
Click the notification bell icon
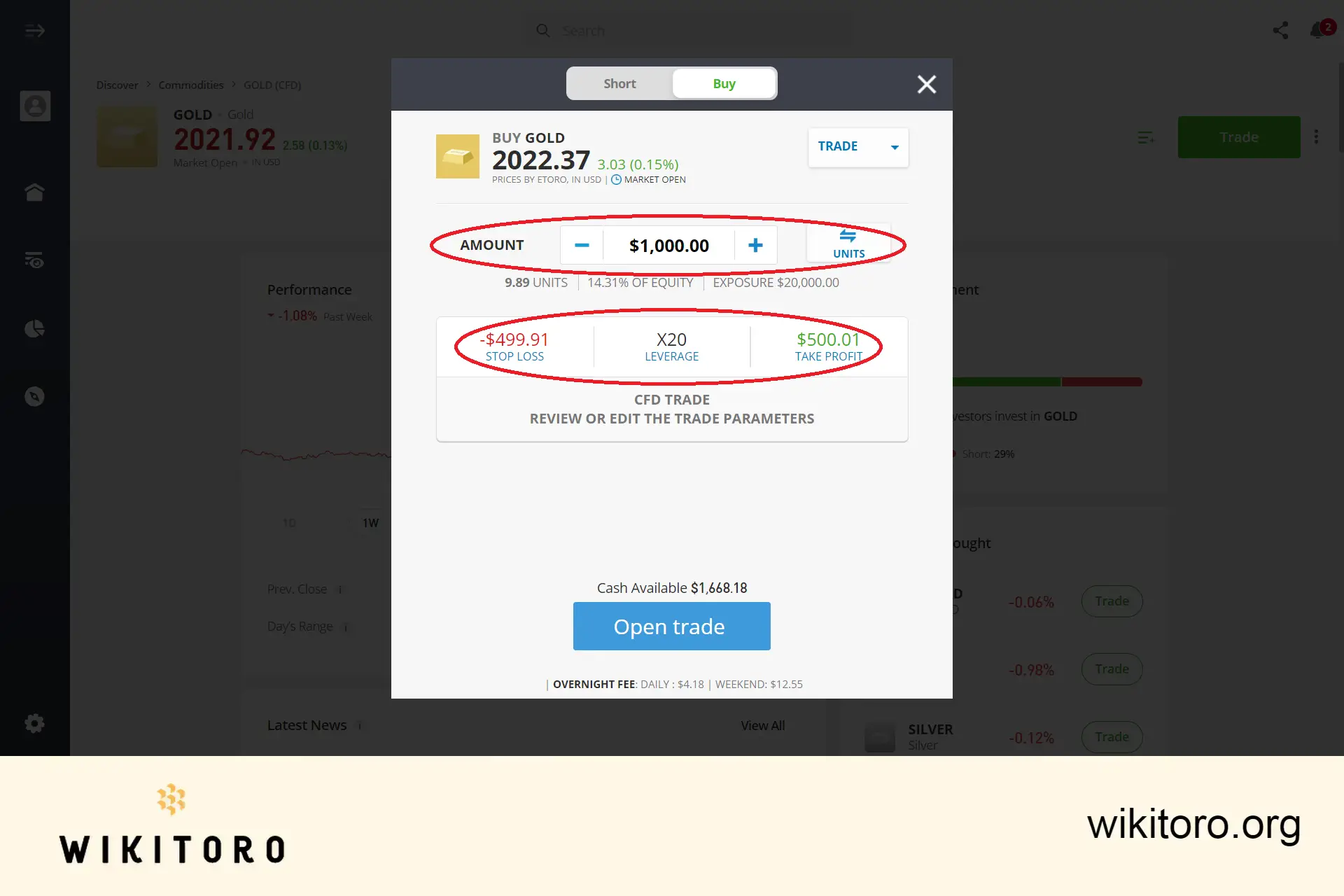coord(1318,30)
